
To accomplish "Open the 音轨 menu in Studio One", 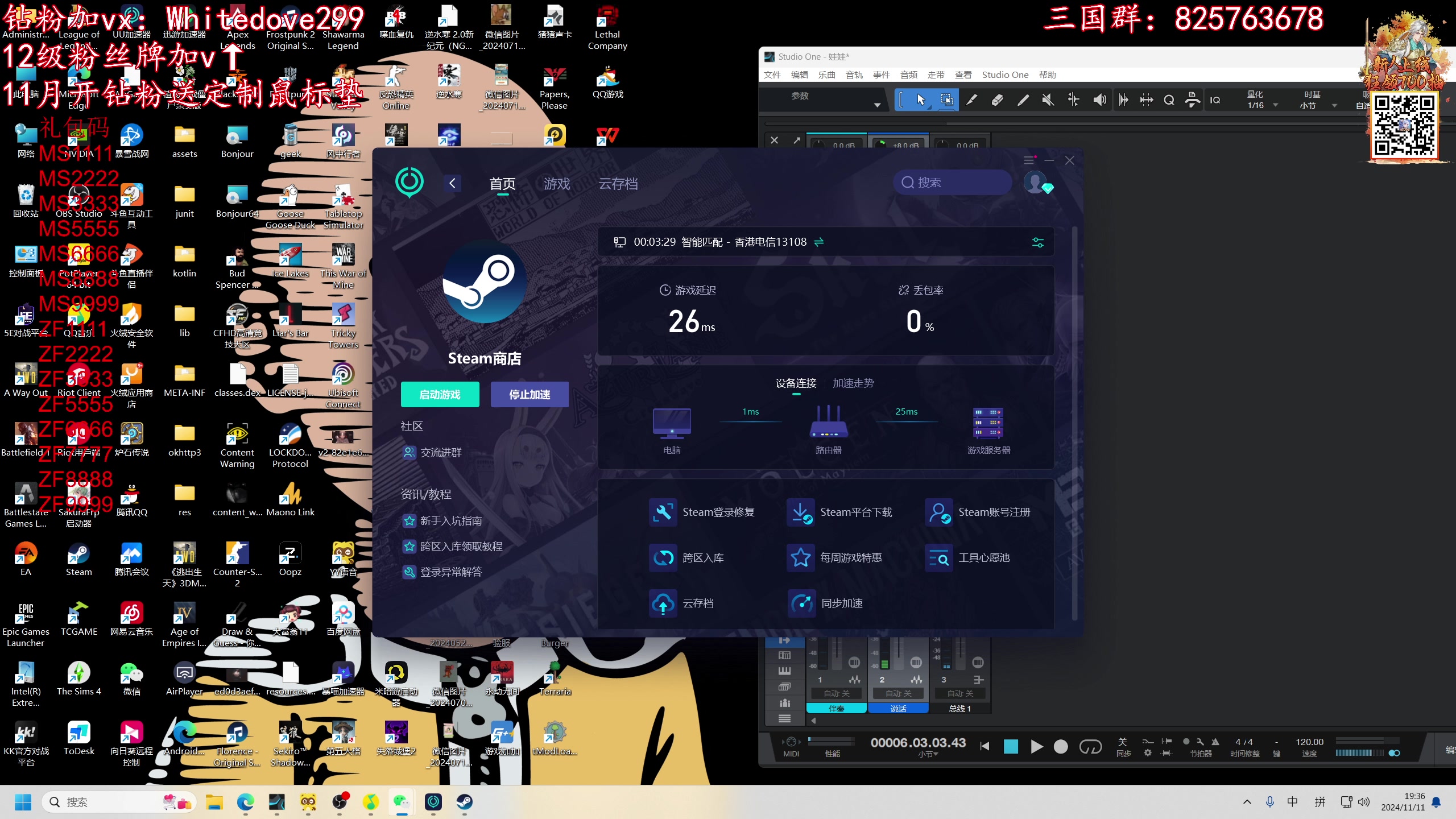I will pos(854,75).
